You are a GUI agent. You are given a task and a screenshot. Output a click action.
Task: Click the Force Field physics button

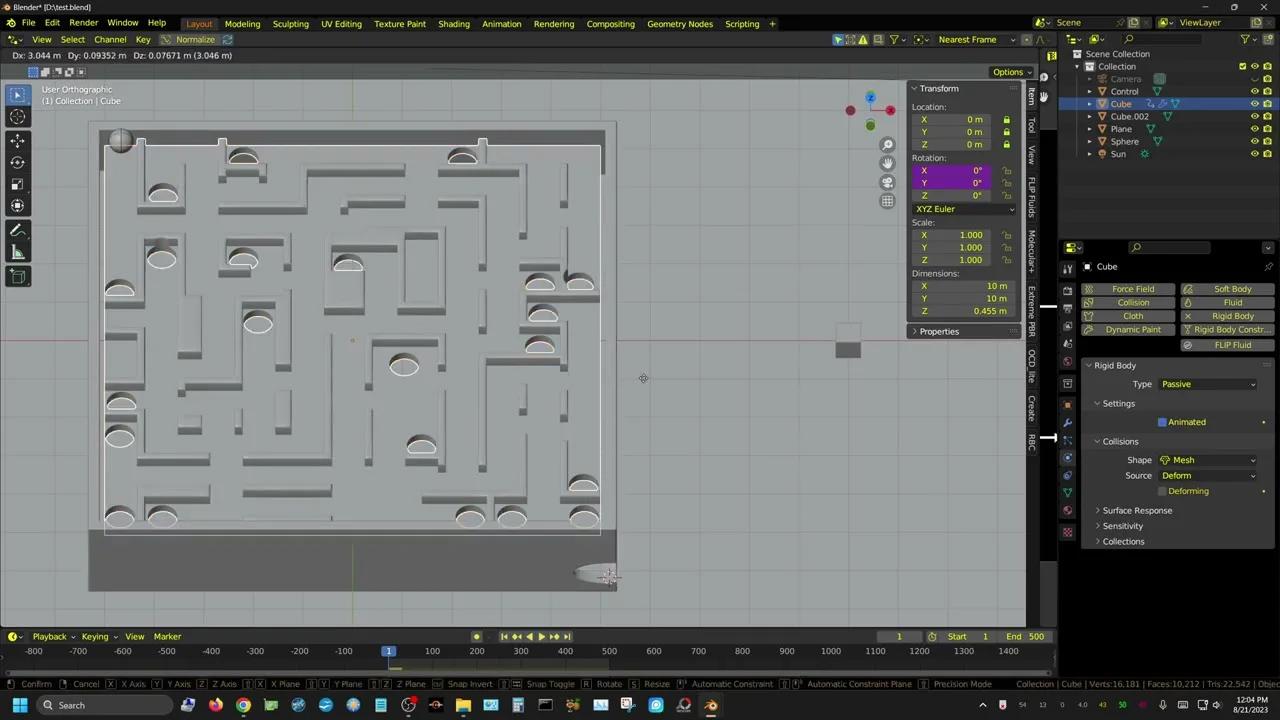1132,289
